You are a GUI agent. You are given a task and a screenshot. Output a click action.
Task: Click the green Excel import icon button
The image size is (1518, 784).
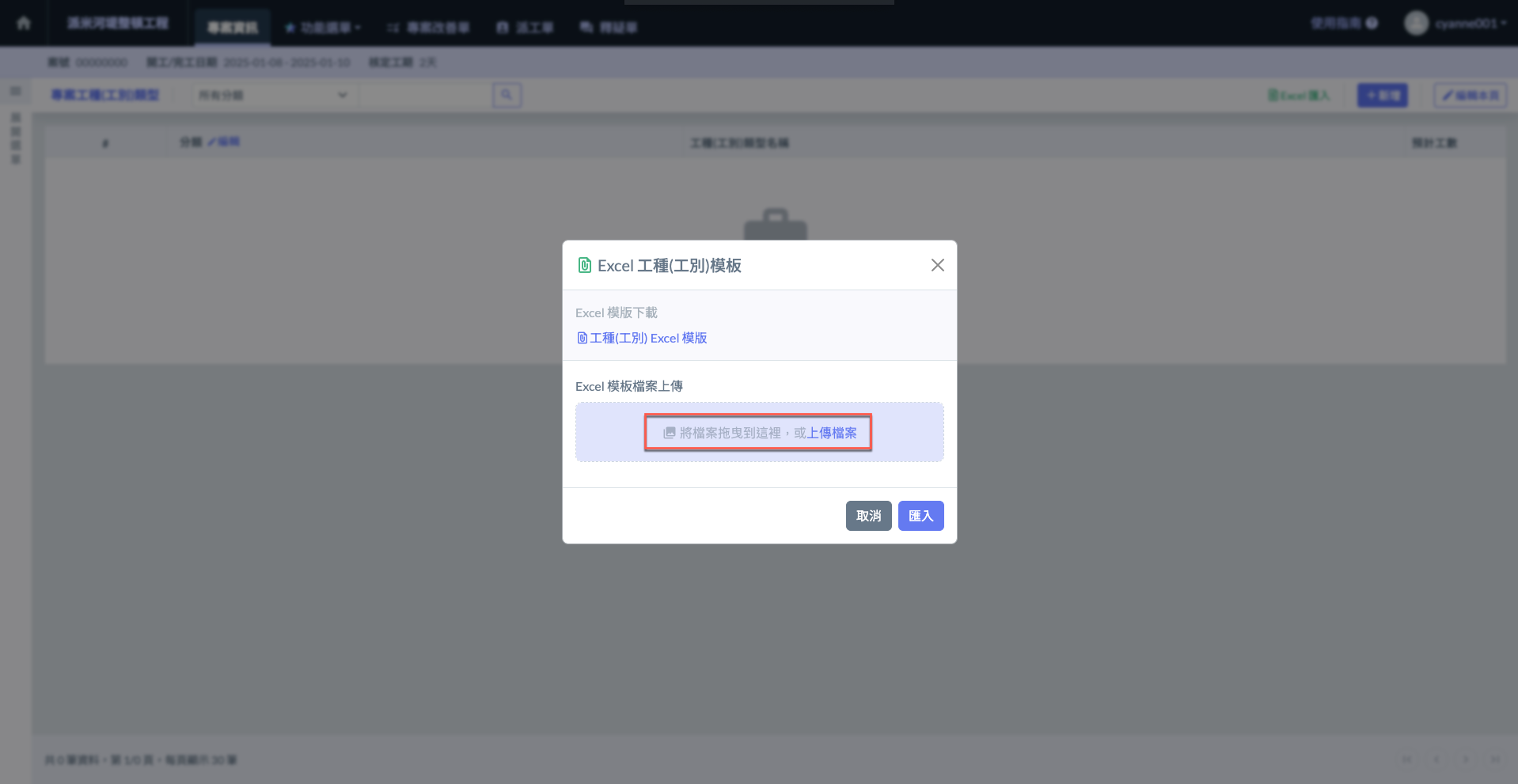tap(1298, 95)
